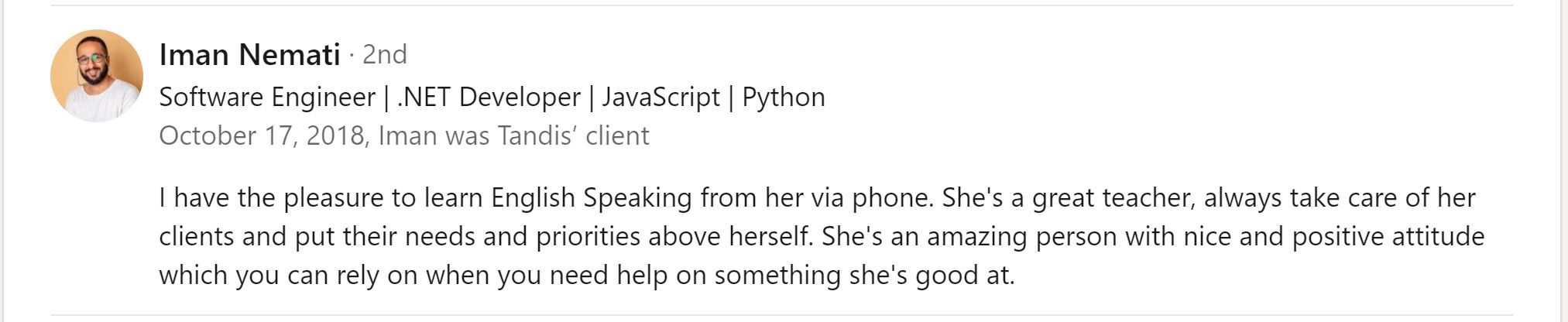This screenshot has height=322, width=1568.
Task: Click the October 17, 2018 date text
Action: coord(262,136)
